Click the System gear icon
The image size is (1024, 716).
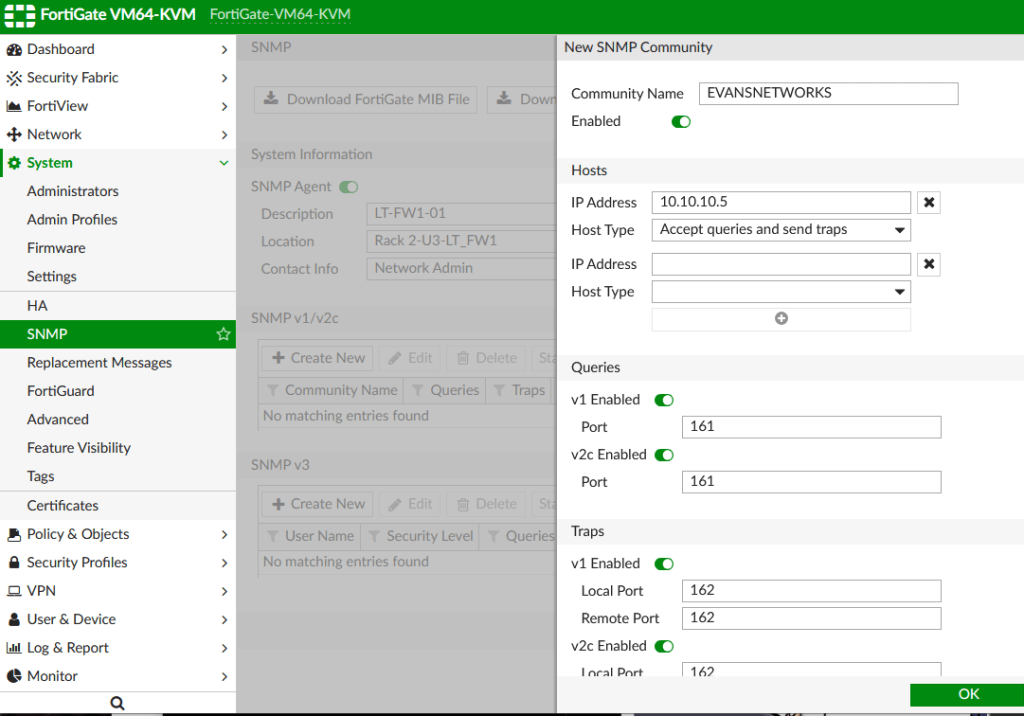click(x=14, y=163)
